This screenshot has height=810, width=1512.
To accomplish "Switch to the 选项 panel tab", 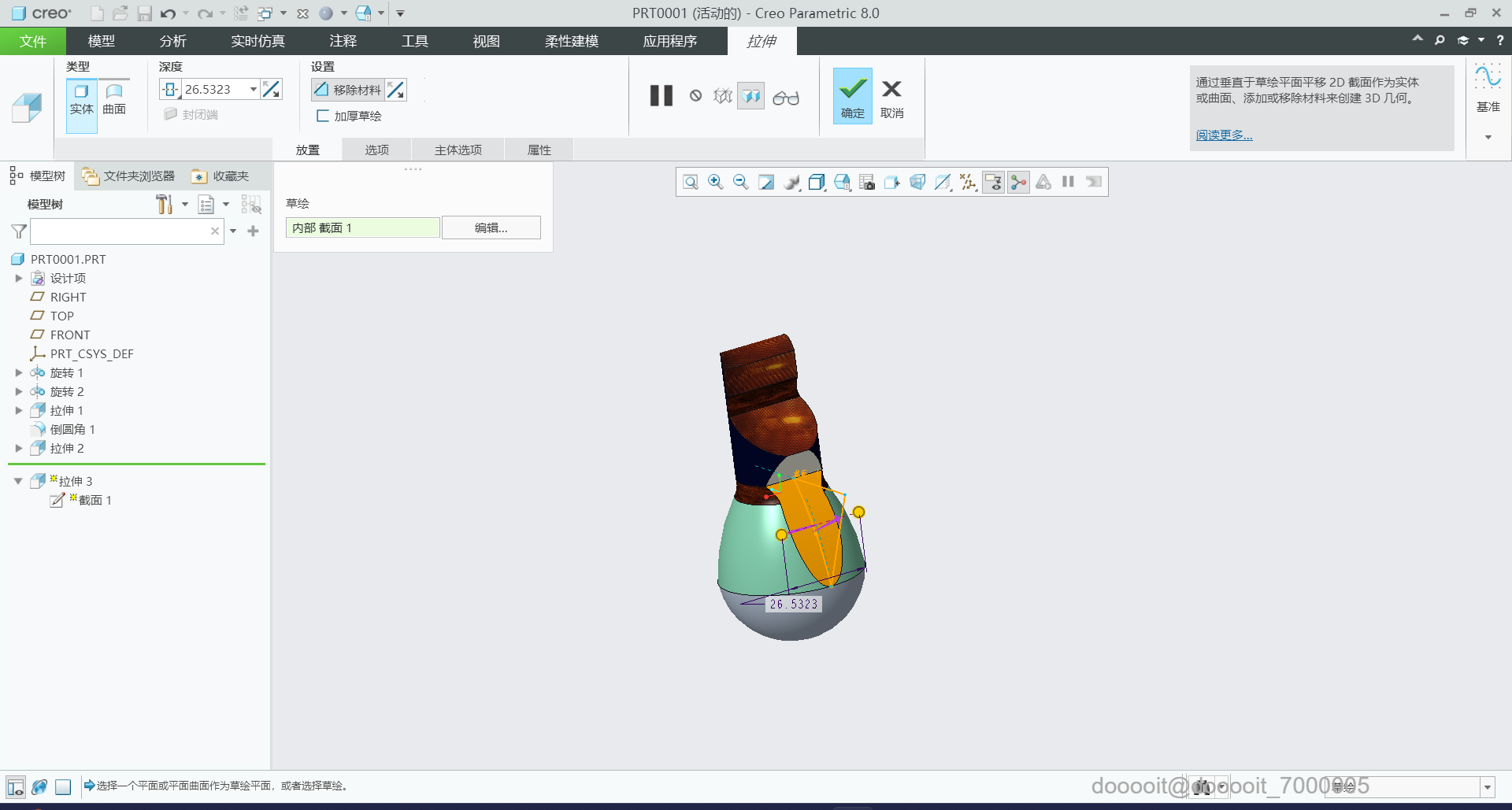I will [376, 150].
